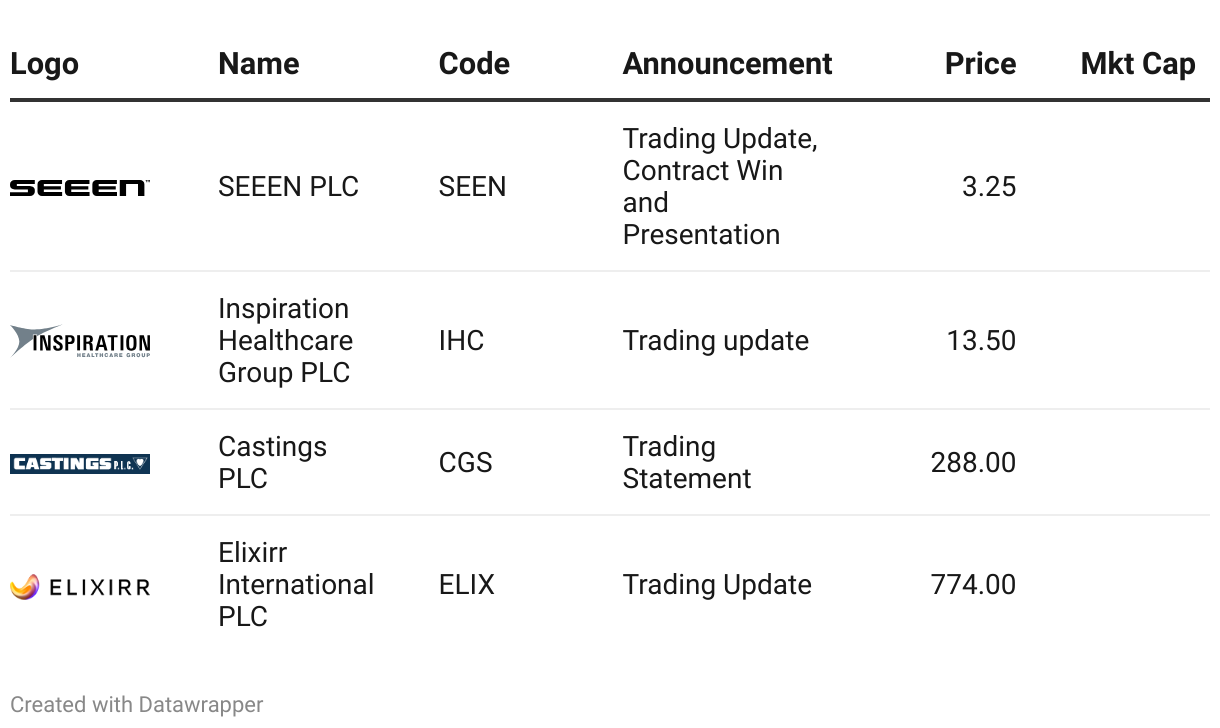Click the SEEEN company logo
The width and height of the screenshot is (1220, 728).
pos(80,187)
